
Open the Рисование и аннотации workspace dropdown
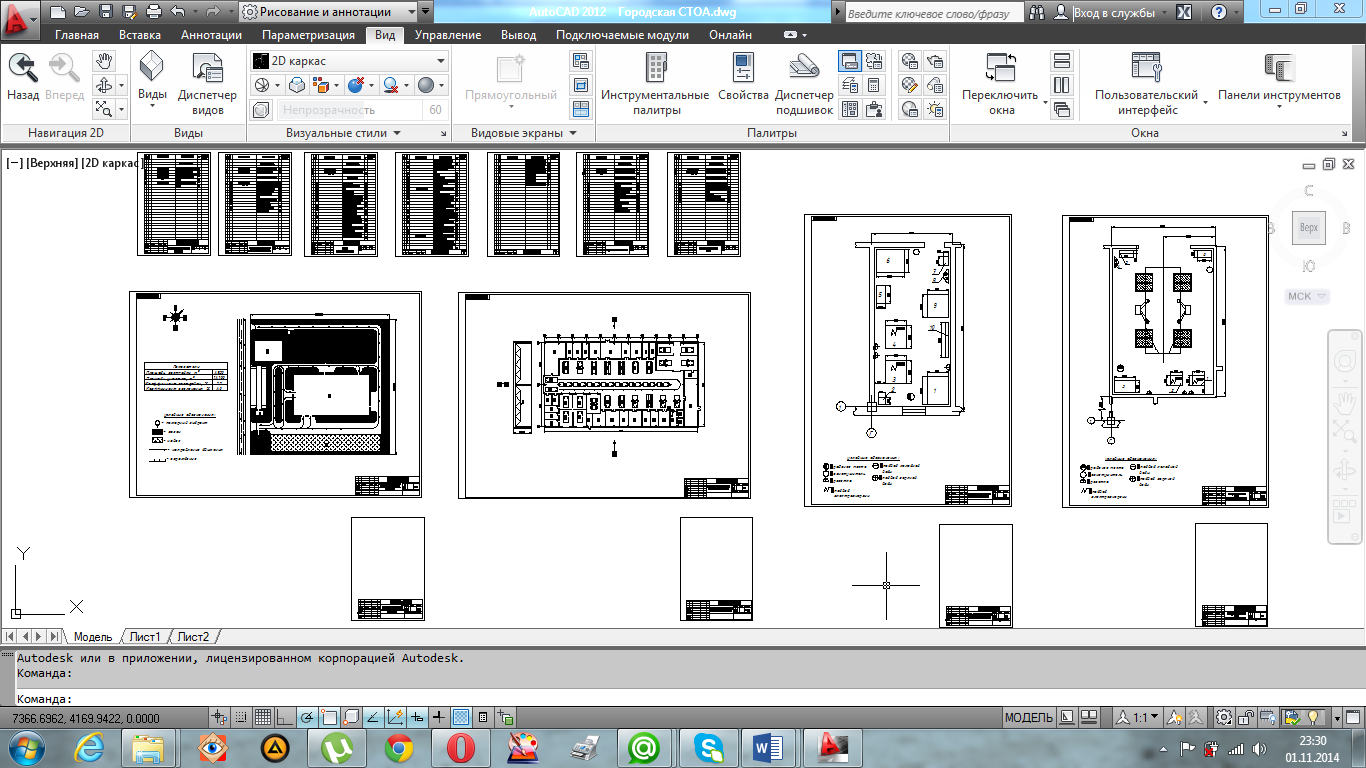(328, 12)
